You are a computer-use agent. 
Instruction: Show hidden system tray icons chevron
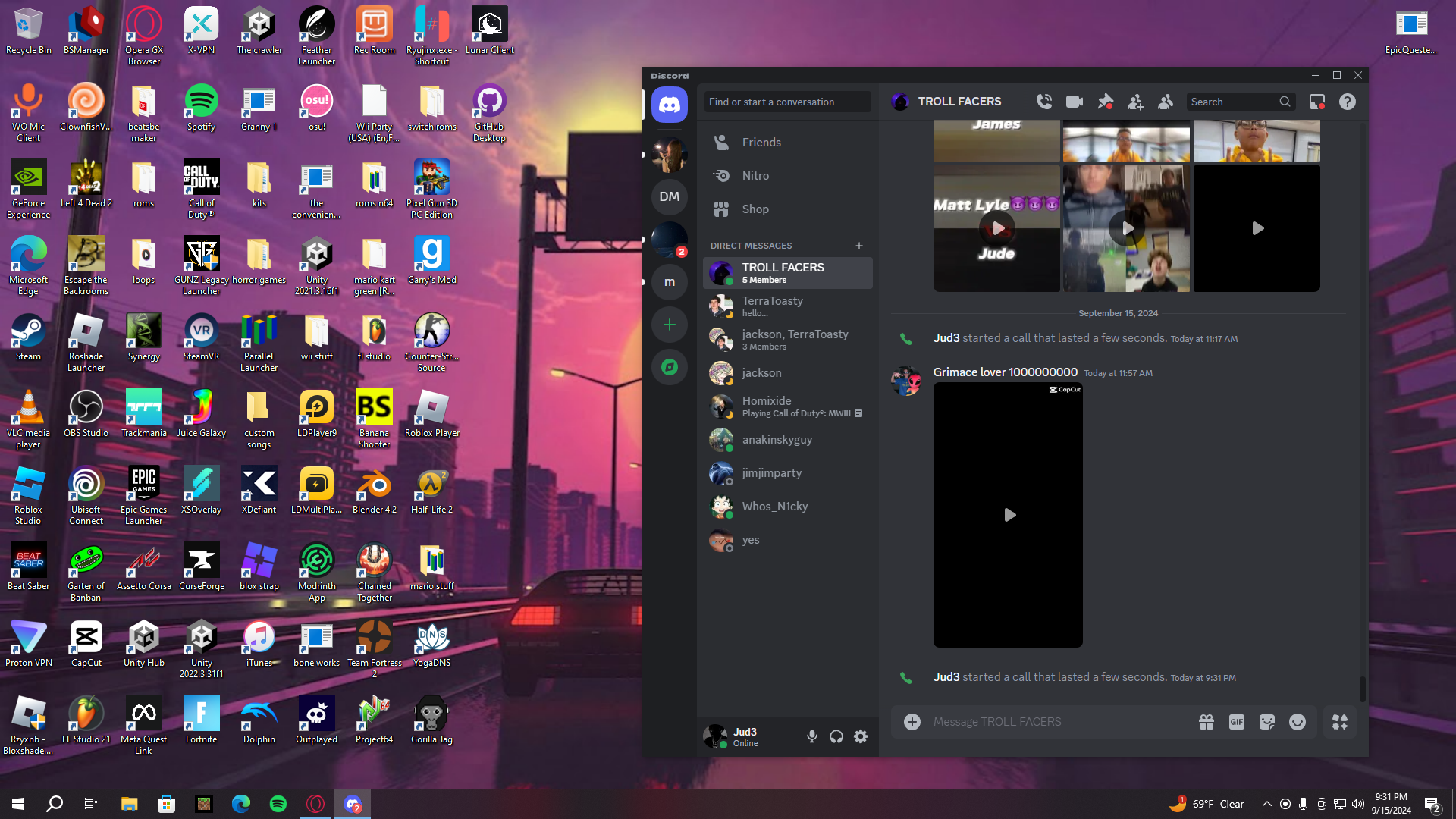point(1266,804)
